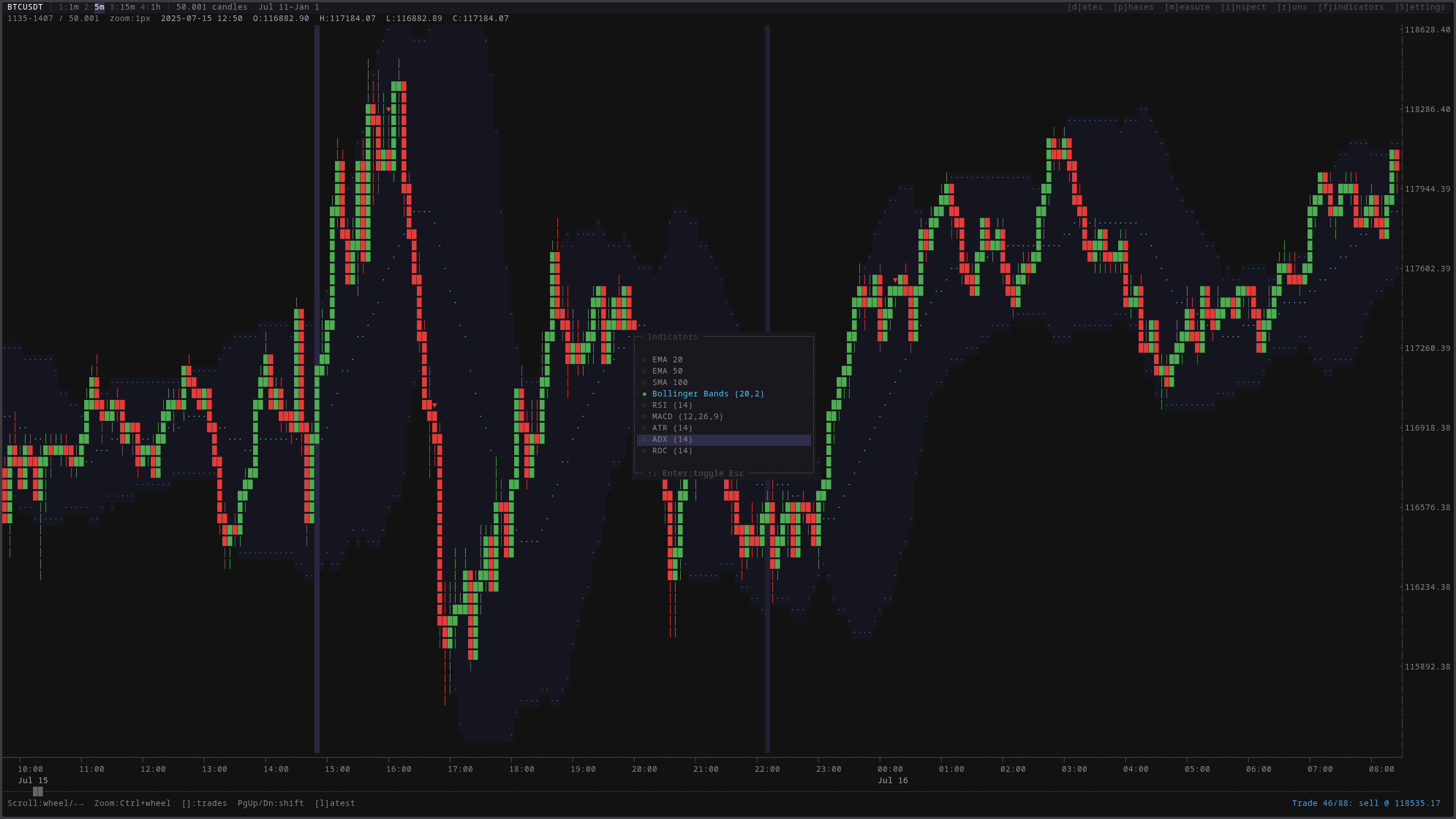Open the [S]ettings menu
This screenshot has width=1456, height=819.
point(1421,7)
